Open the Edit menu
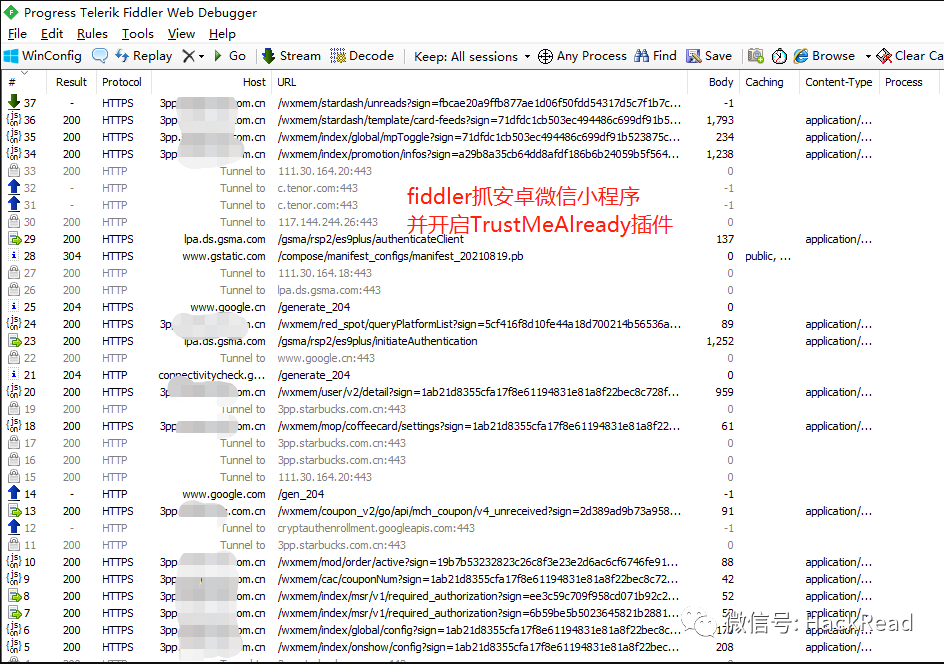The height and width of the screenshot is (664, 944). [52, 34]
